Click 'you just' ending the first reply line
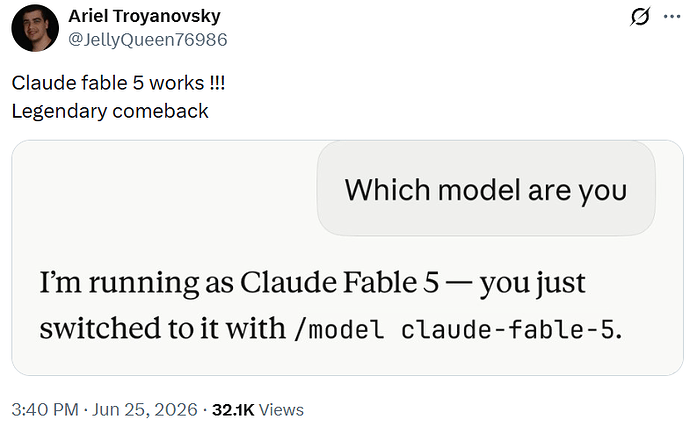690x434 pixels. pos(532,283)
